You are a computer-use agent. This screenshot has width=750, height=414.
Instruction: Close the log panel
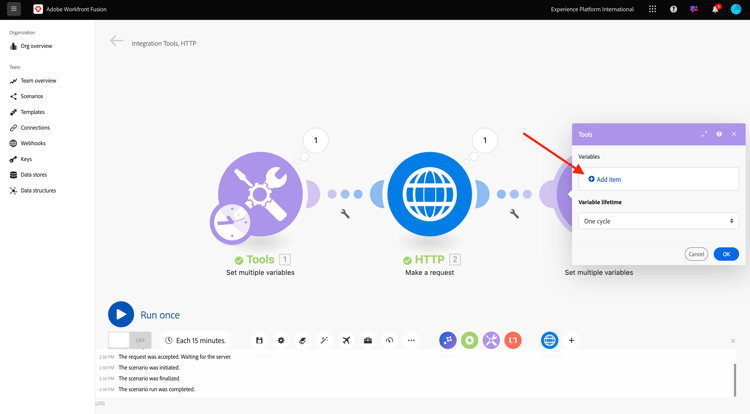[x=733, y=341]
